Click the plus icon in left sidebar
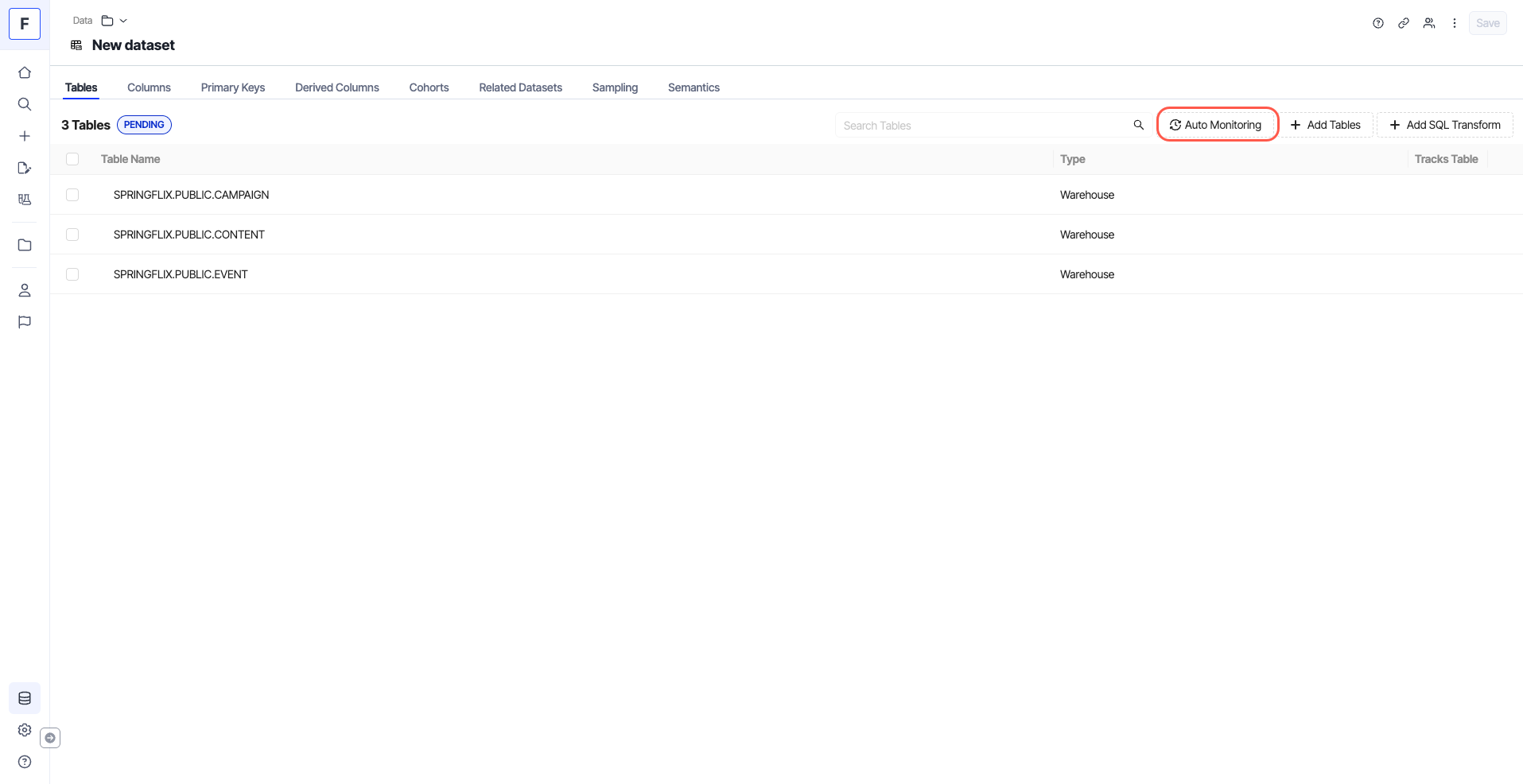Screen dimensions: 1523x784 click(x=25, y=136)
